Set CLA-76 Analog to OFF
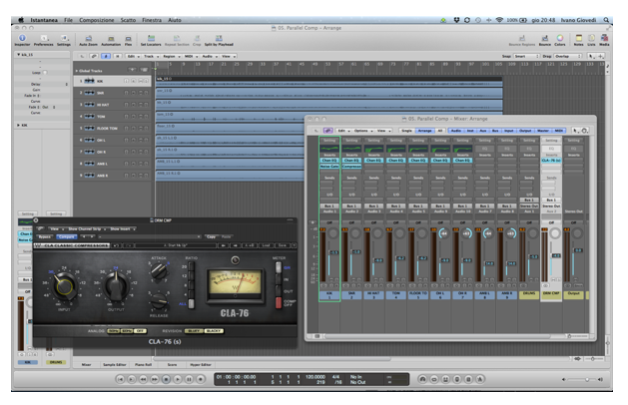 [140, 331]
